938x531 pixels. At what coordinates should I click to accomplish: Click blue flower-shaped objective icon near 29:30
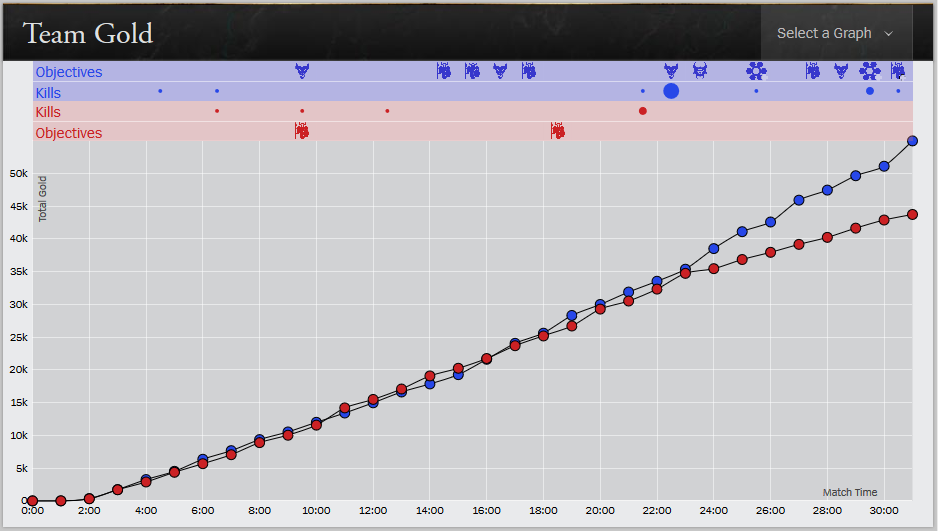click(x=870, y=71)
